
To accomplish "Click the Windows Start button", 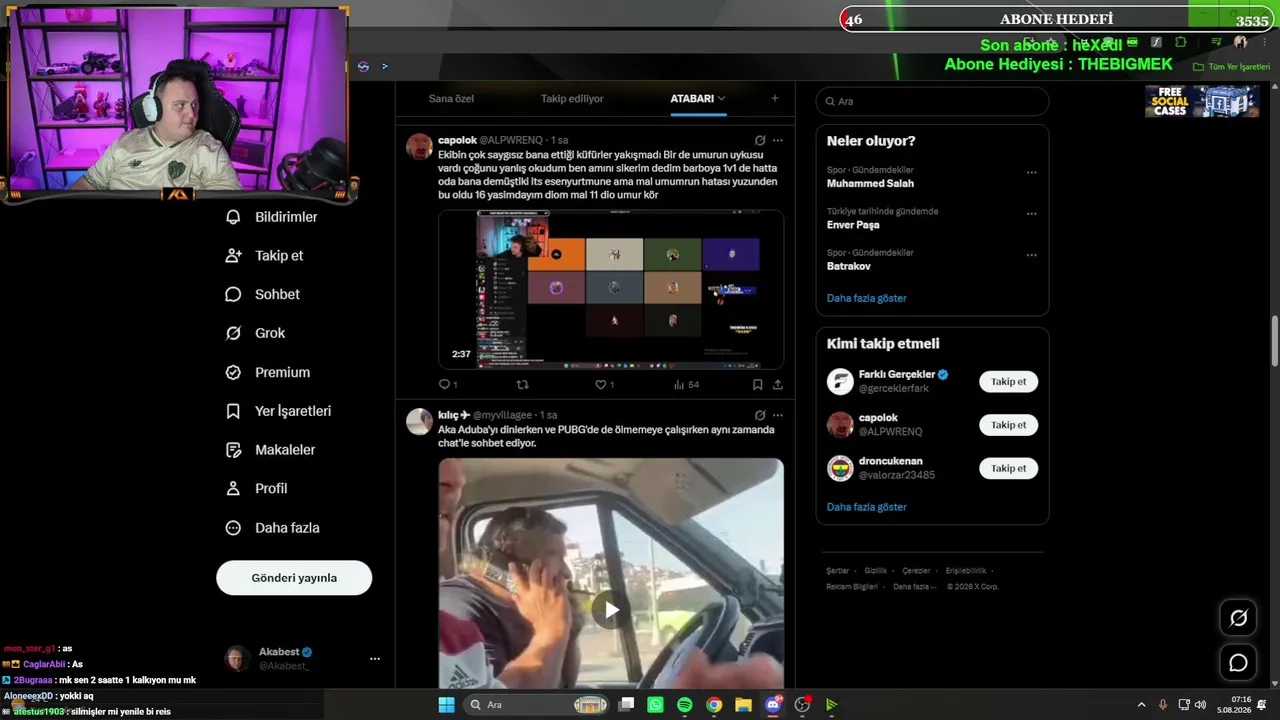I will 446,705.
